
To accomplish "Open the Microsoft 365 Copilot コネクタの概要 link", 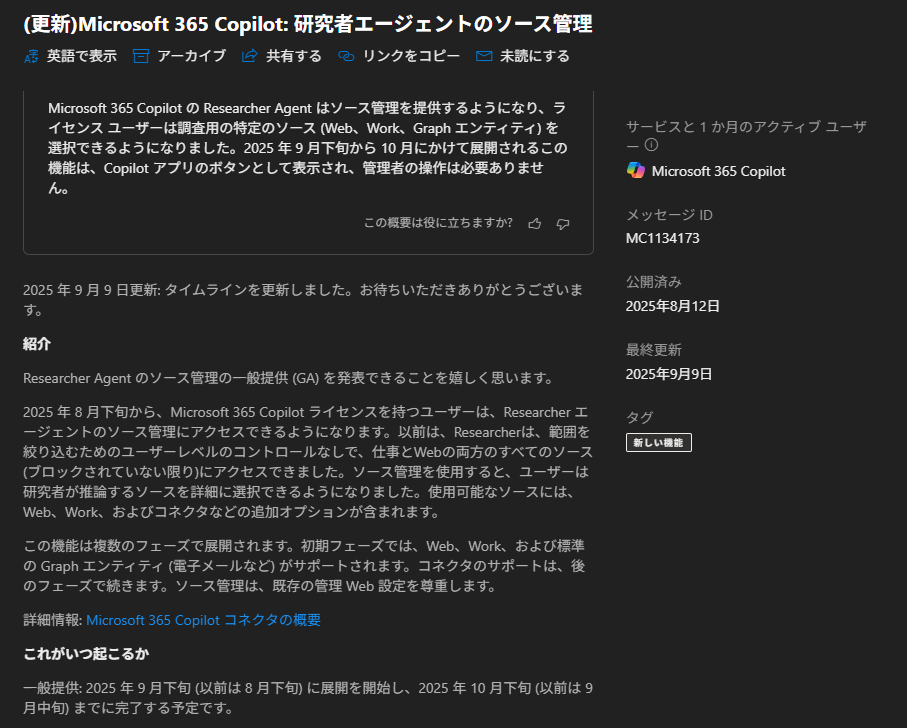I will point(204,620).
